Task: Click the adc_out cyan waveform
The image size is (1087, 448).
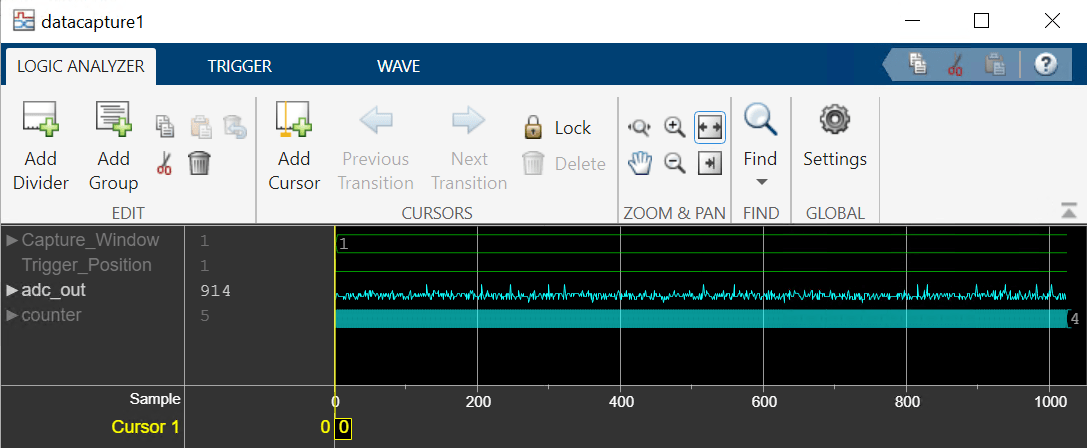Action: click(x=702, y=295)
